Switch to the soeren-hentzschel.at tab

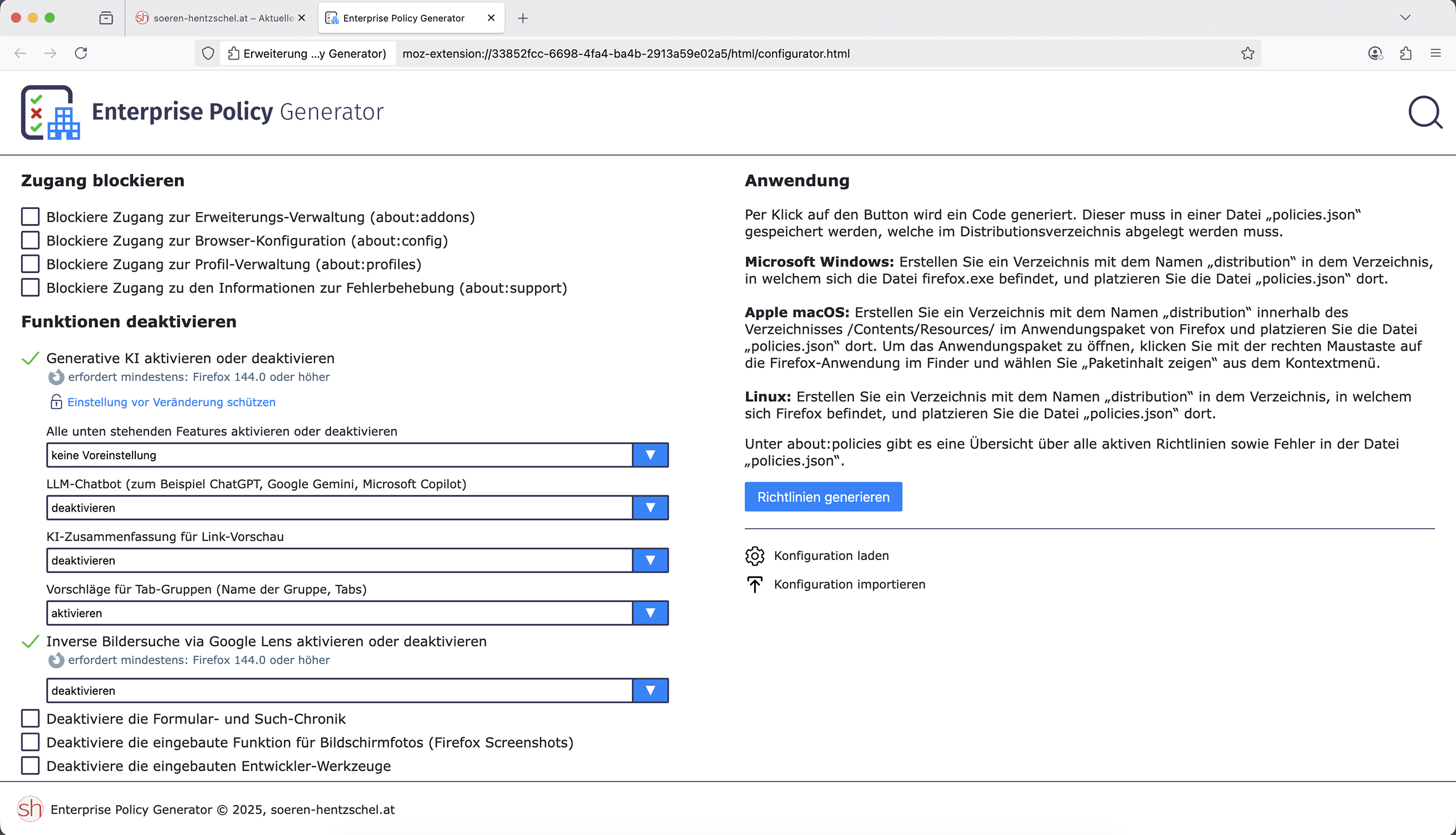221,18
